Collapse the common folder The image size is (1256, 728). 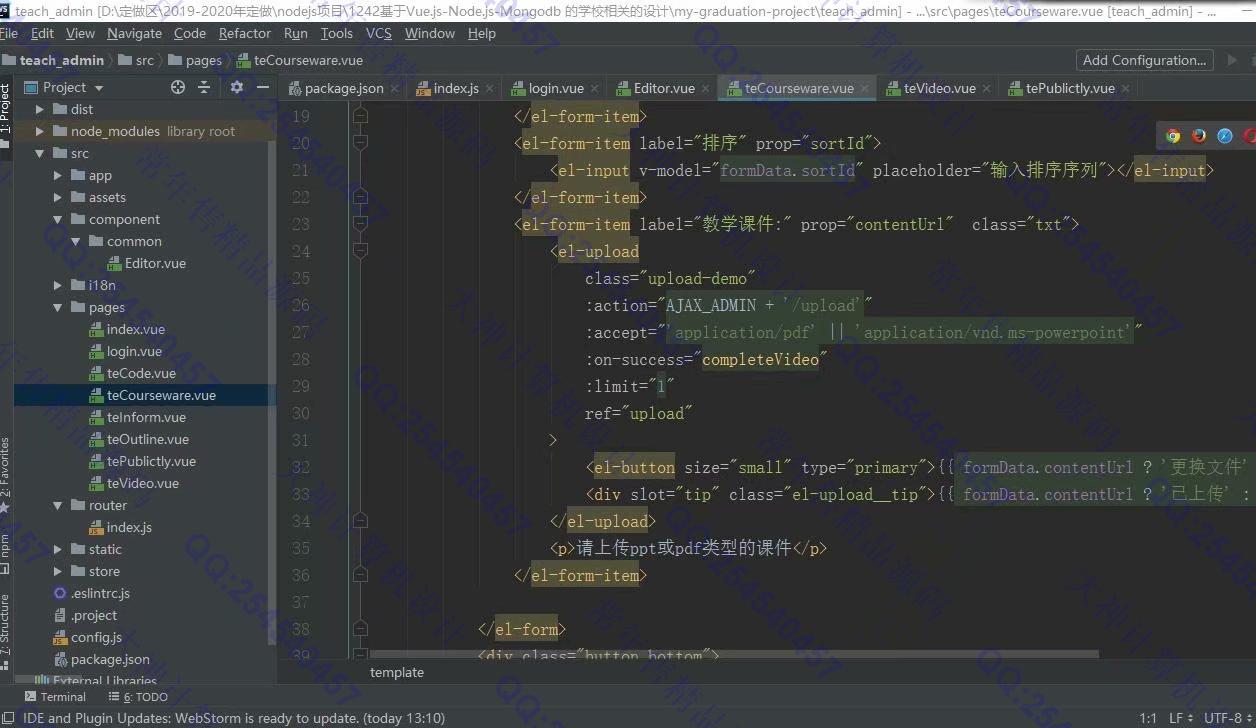(x=76, y=241)
